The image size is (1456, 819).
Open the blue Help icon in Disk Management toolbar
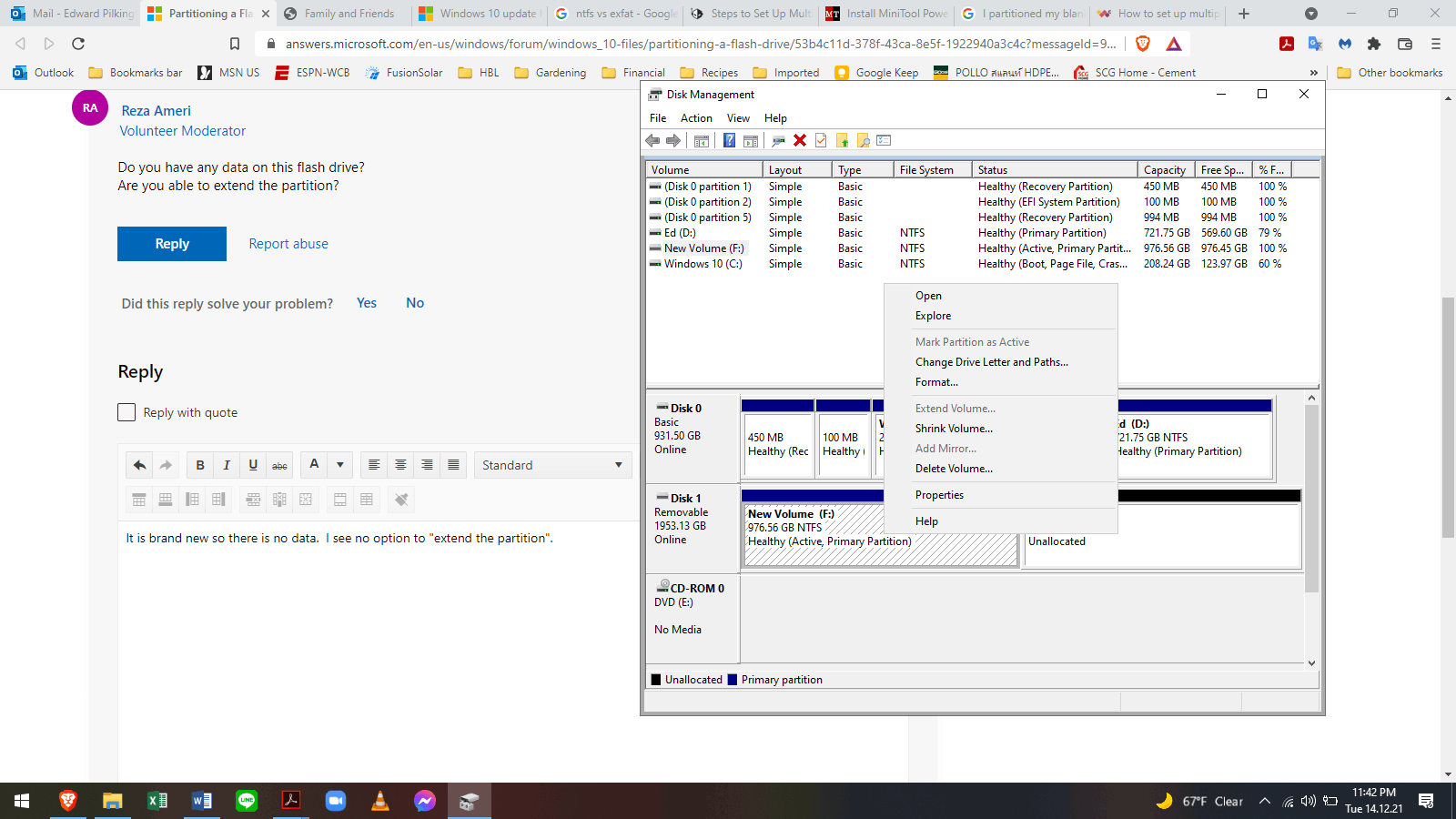coord(729,140)
